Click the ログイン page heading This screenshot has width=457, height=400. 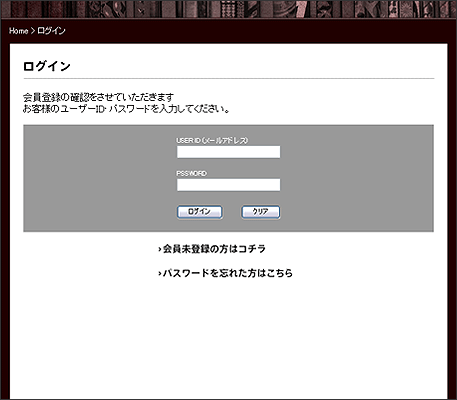pyautogui.click(x=47, y=66)
